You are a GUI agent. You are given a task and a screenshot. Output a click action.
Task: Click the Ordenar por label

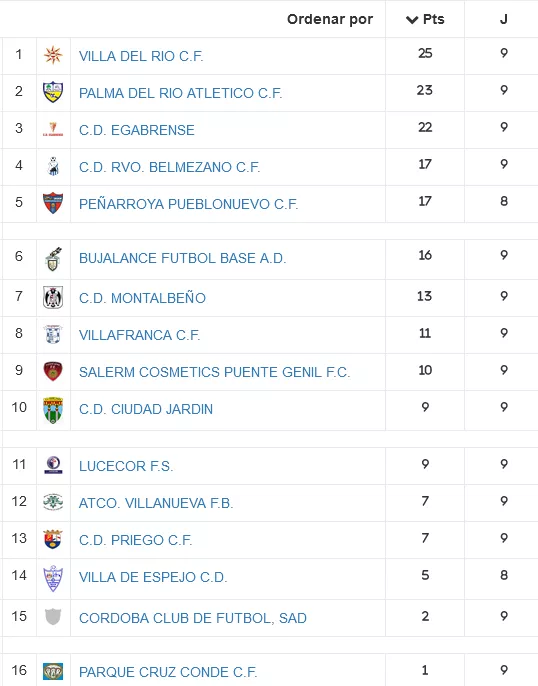coord(330,19)
